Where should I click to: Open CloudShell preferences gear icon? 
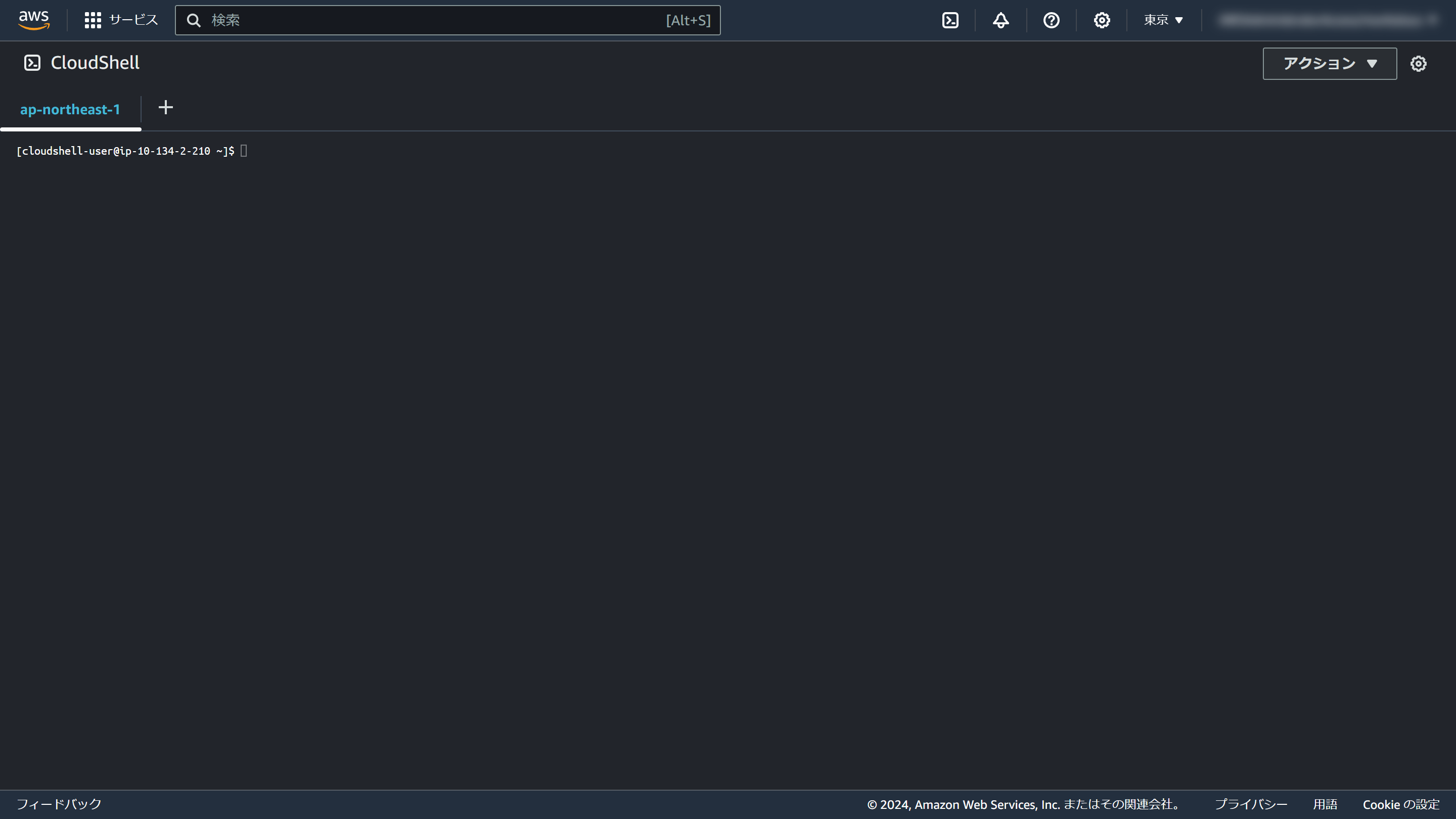pyautogui.click(x=1418, y=63)
